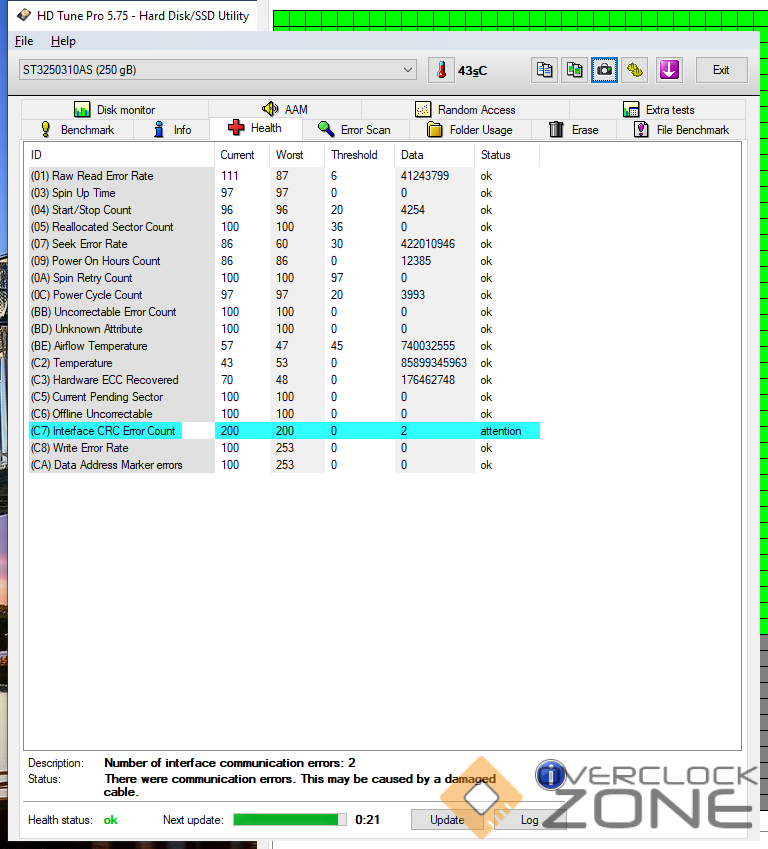Click the Health status 'ok' text
This screenshot has width=768, height=849.
(110, 820)
